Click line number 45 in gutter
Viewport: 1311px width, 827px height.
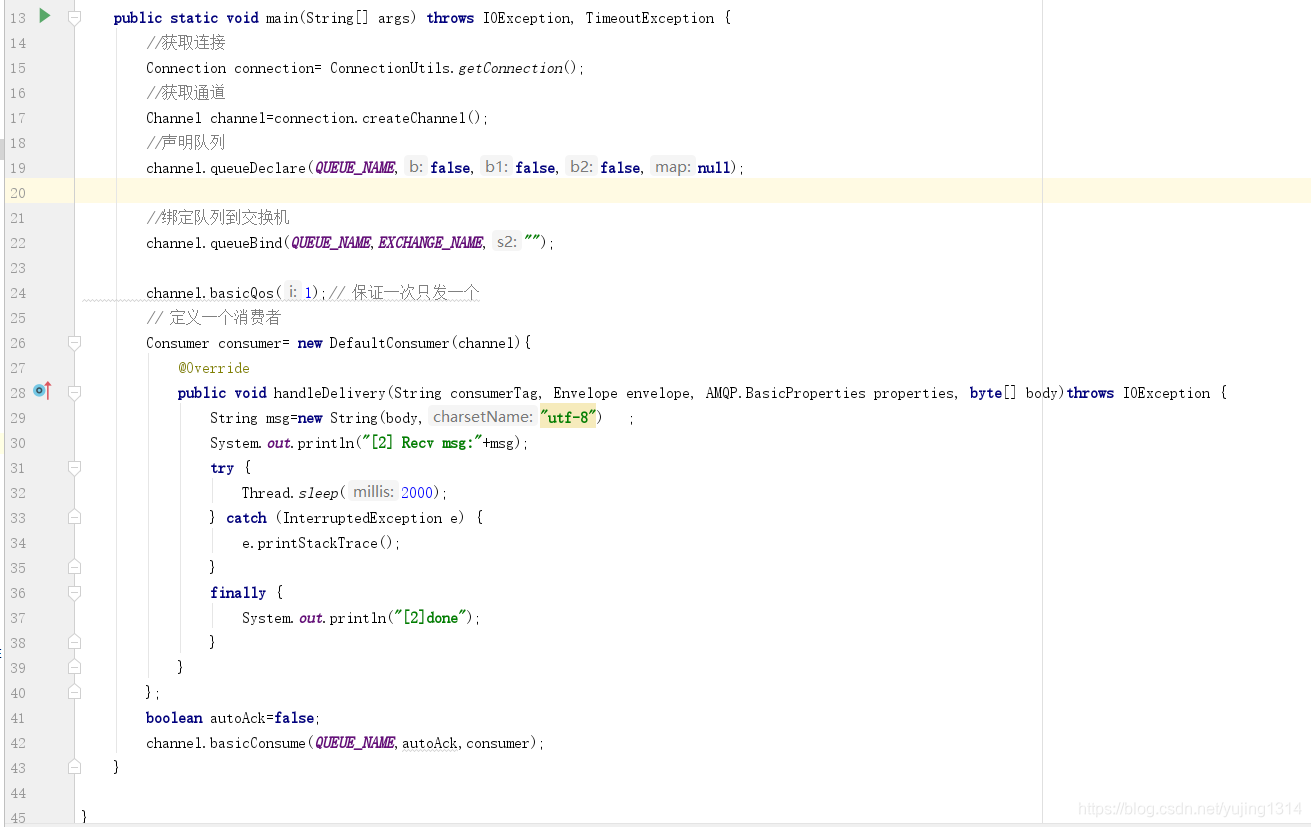point(17,818)
